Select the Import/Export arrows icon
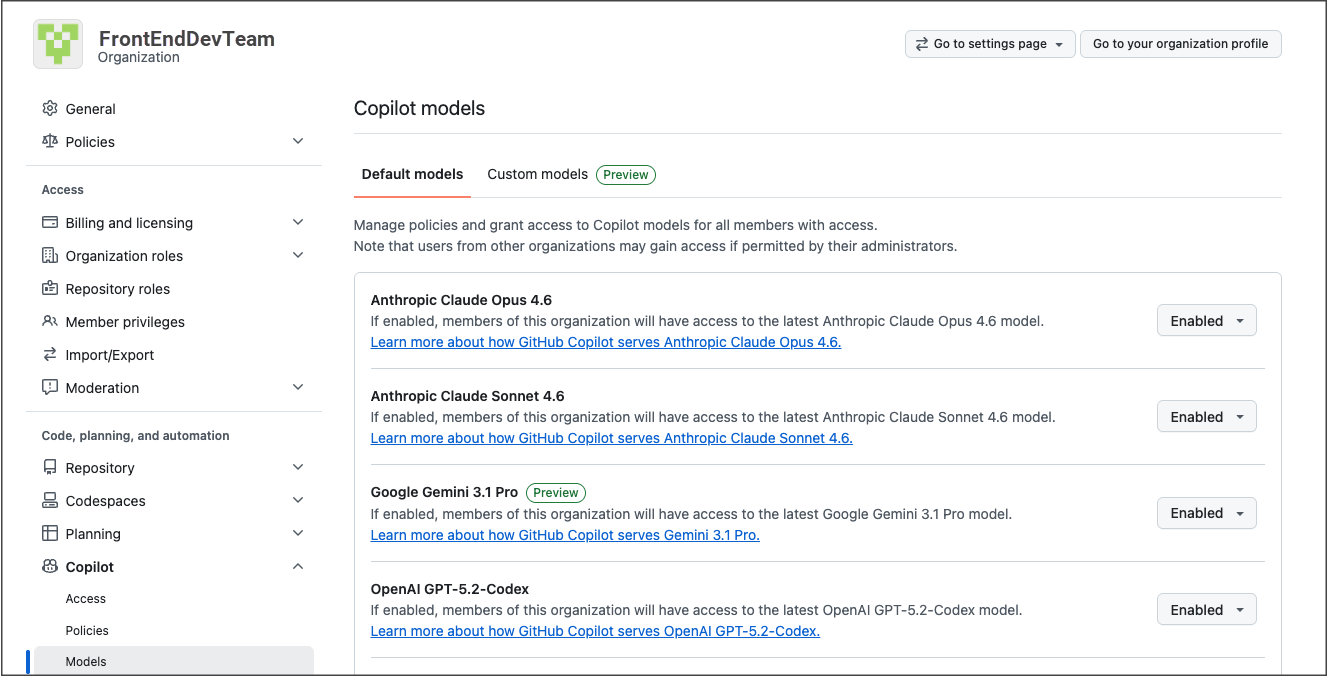1327x676 pixels. pyautogui.click(x=50, y=354)
